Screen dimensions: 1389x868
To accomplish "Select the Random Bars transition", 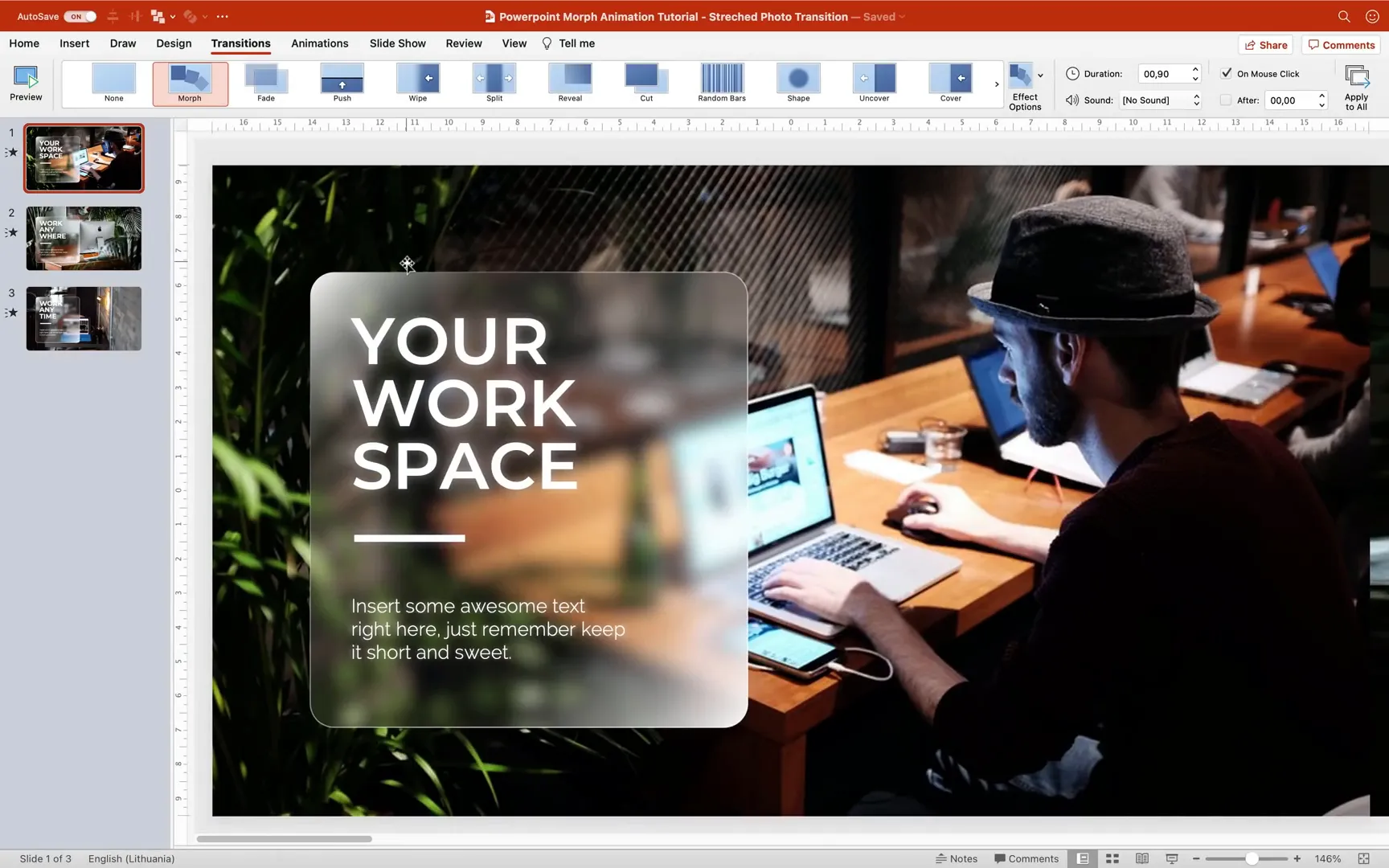I will [x=720, y=83].
